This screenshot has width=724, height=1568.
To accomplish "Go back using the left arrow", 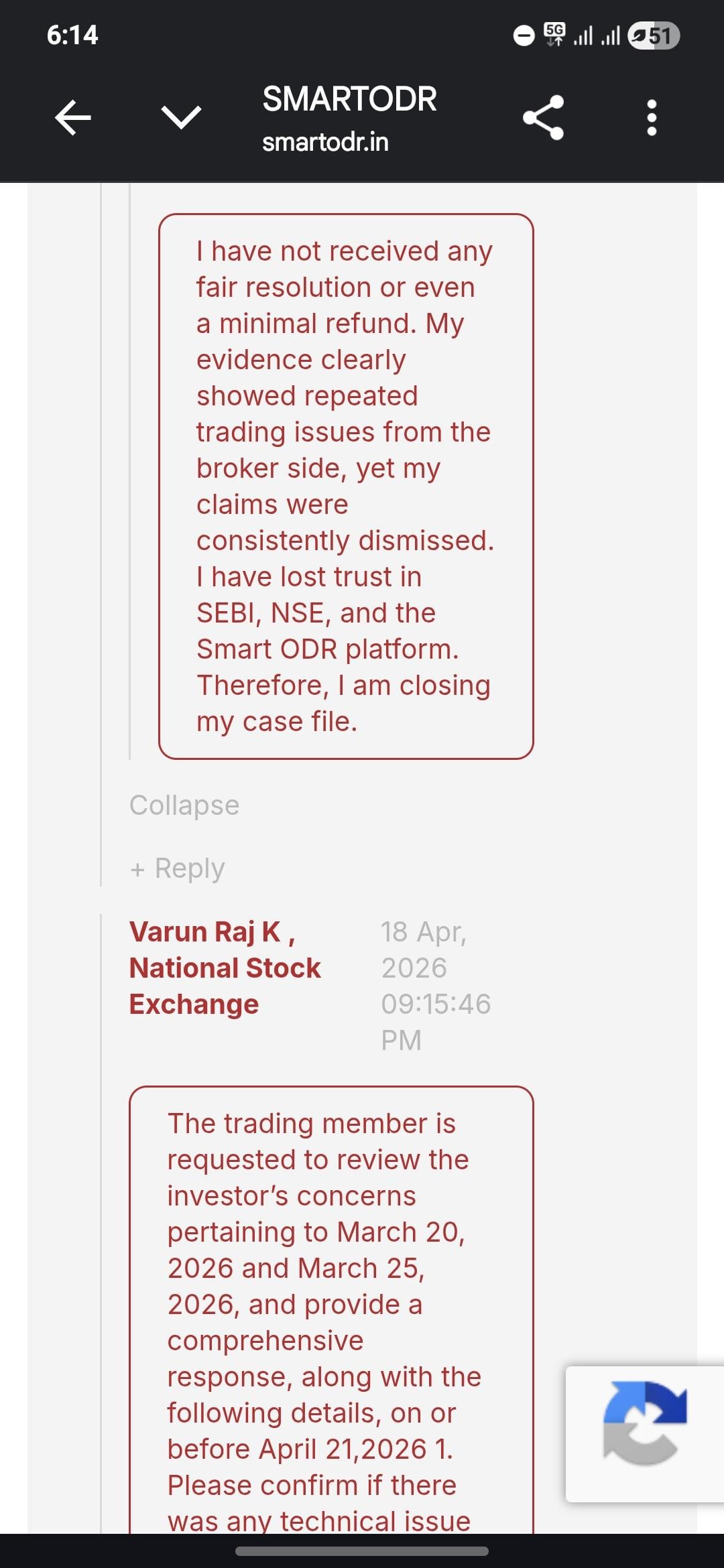I will pos(72,118).
